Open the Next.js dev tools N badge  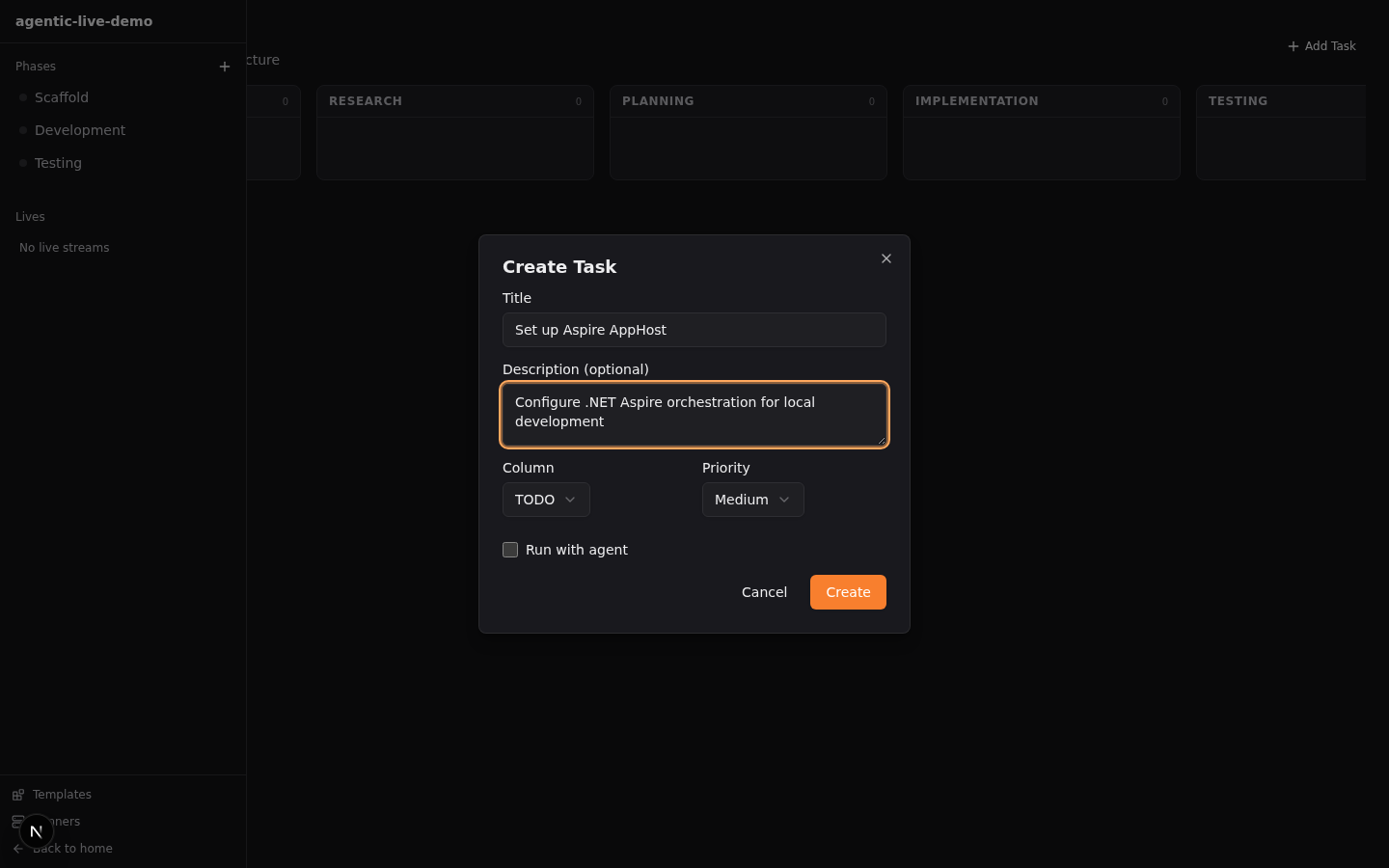tap(36, 830)
